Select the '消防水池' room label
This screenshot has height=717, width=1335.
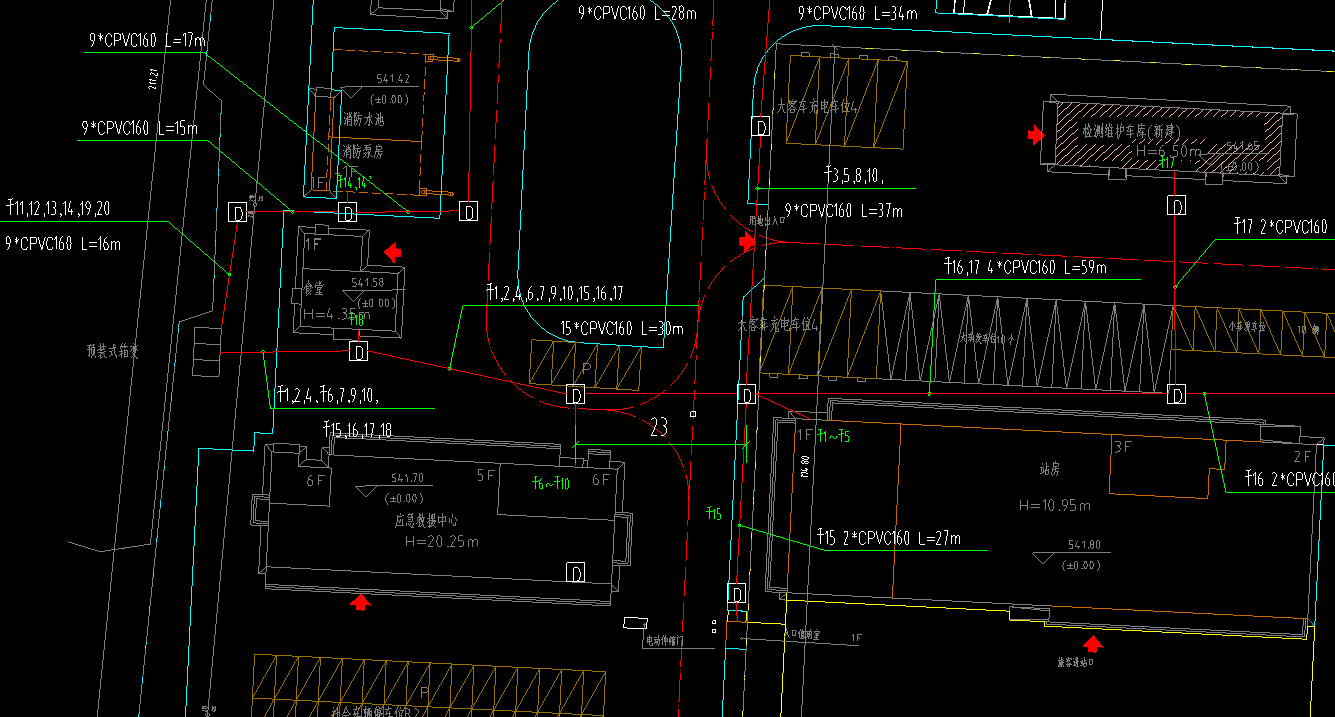pyautogui.click(x=362, y=119)
